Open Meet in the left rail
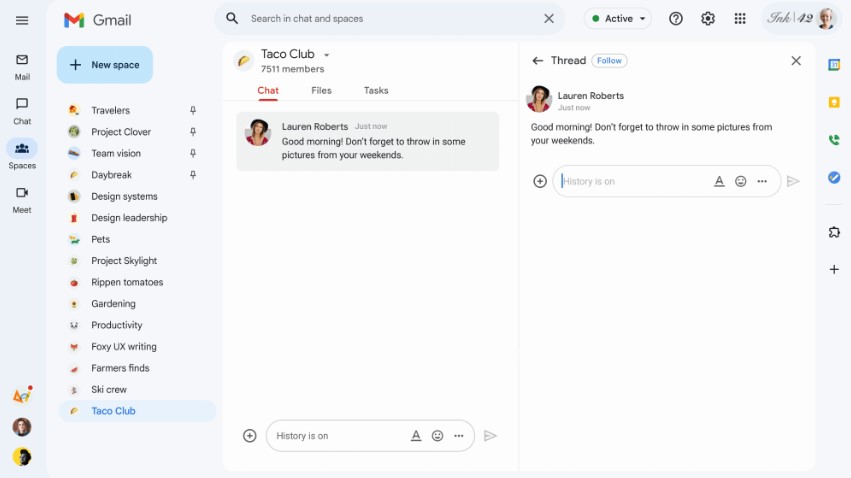Image resolution: width=851 pixels, height=478 pixels. click(22, 200)
